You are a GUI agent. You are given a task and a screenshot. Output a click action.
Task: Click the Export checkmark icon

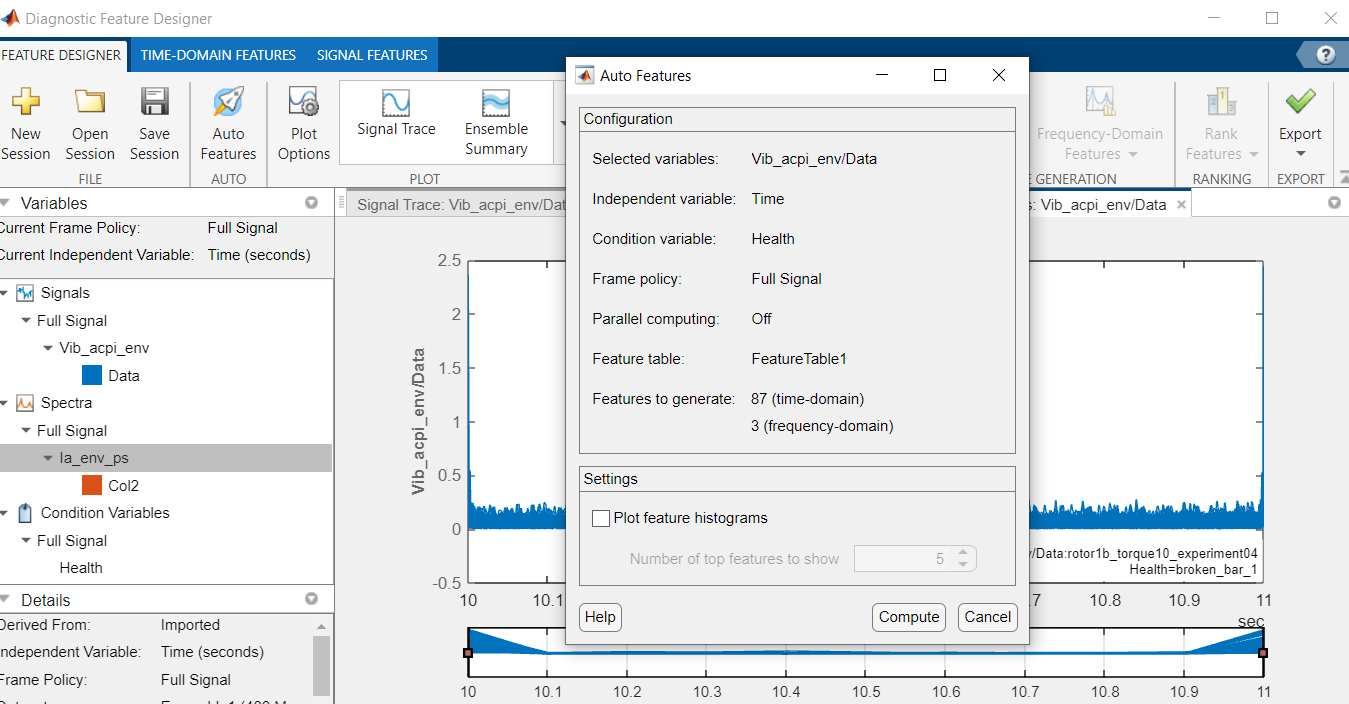tap(1300, 101)
